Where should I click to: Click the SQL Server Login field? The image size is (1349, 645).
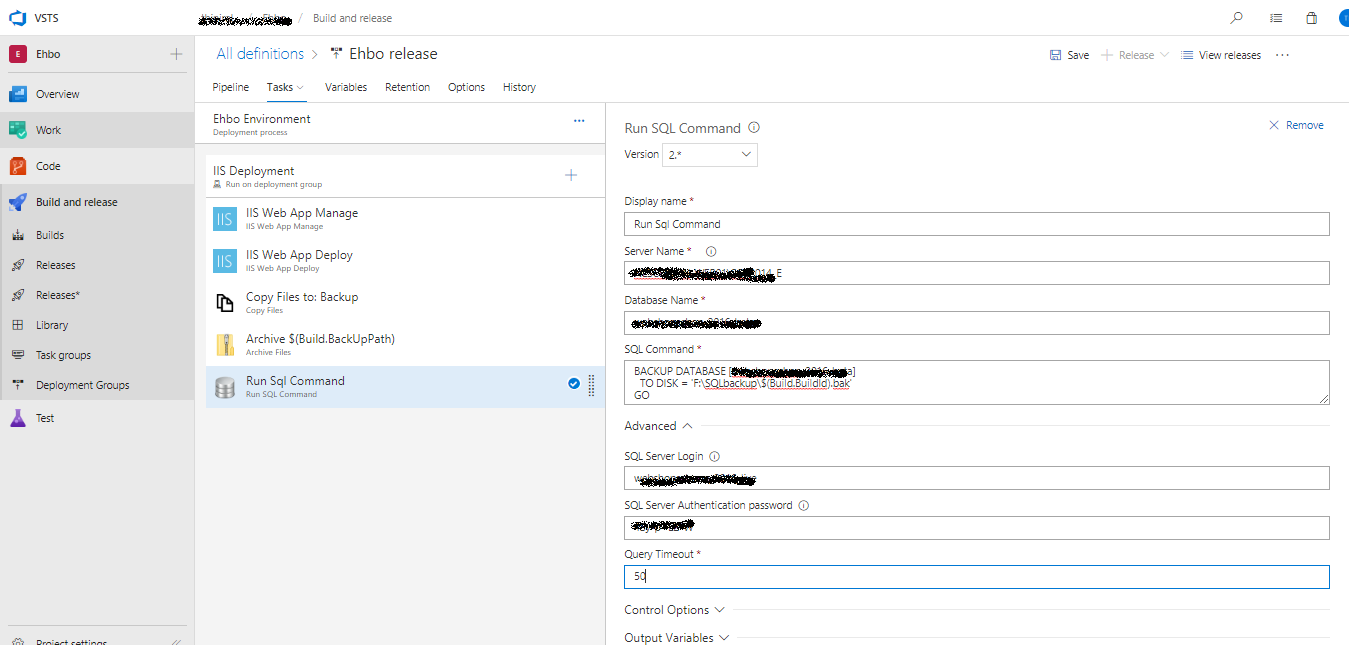(977, 478)
